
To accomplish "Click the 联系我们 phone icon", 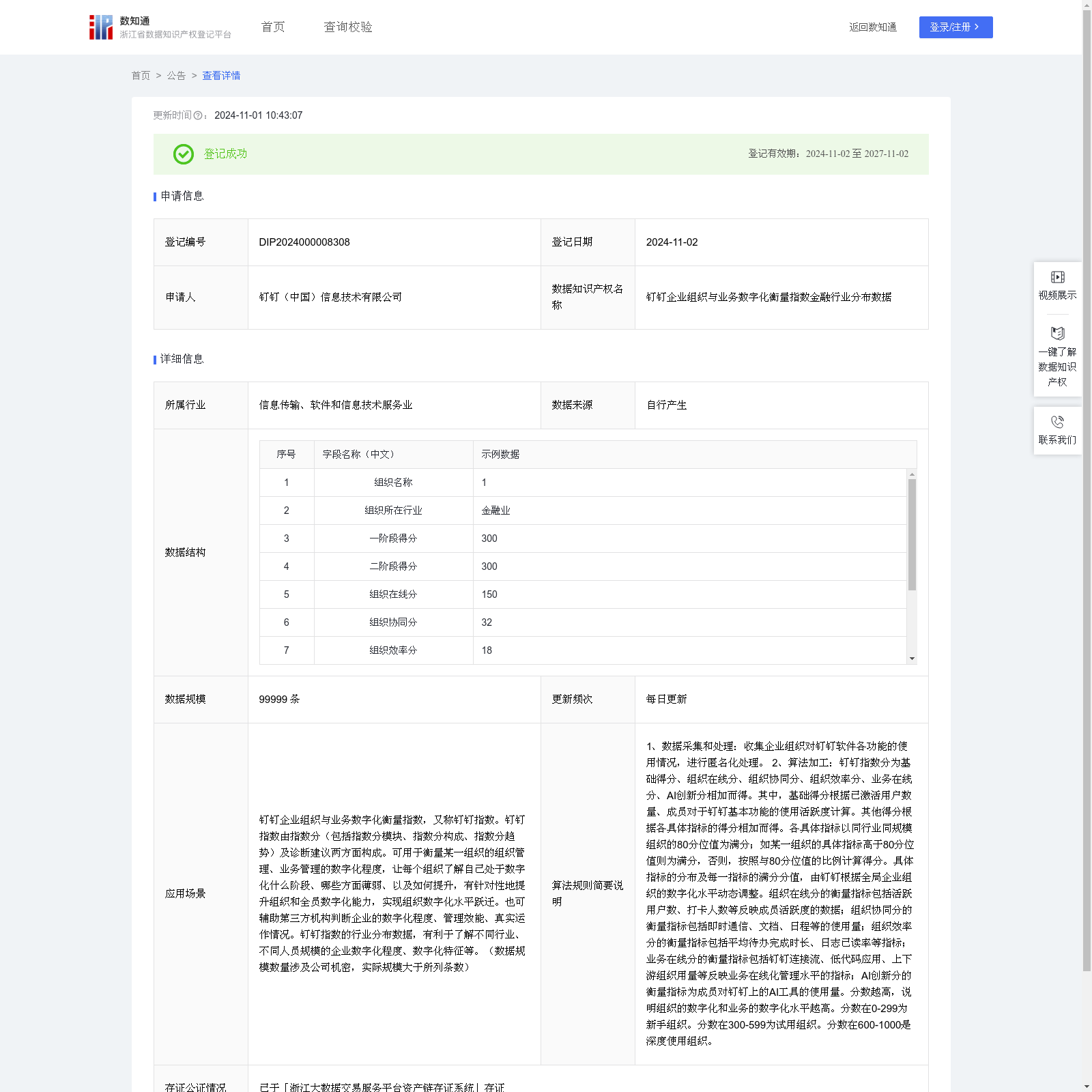I will point(1057,422).
